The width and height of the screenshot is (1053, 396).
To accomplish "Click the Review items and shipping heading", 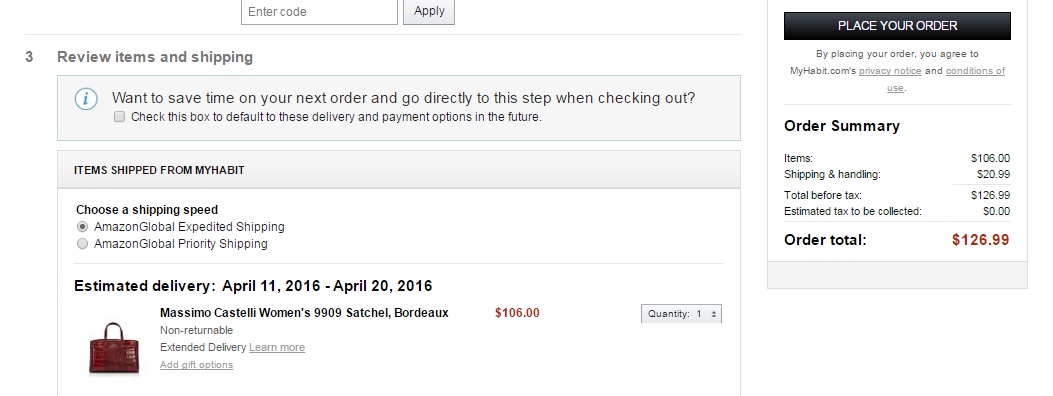I will pos(155,57).
